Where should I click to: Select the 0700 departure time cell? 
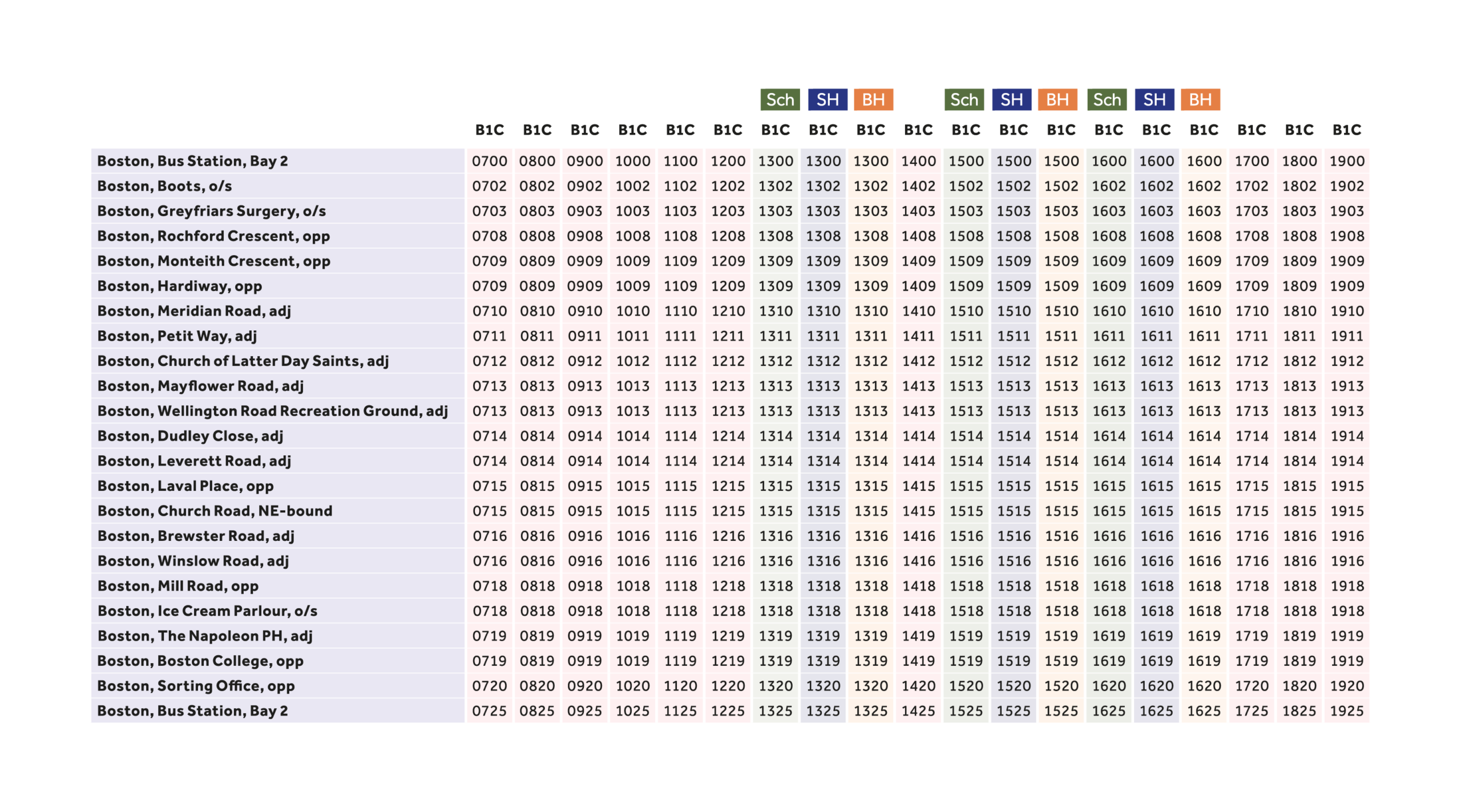point(490,161)
